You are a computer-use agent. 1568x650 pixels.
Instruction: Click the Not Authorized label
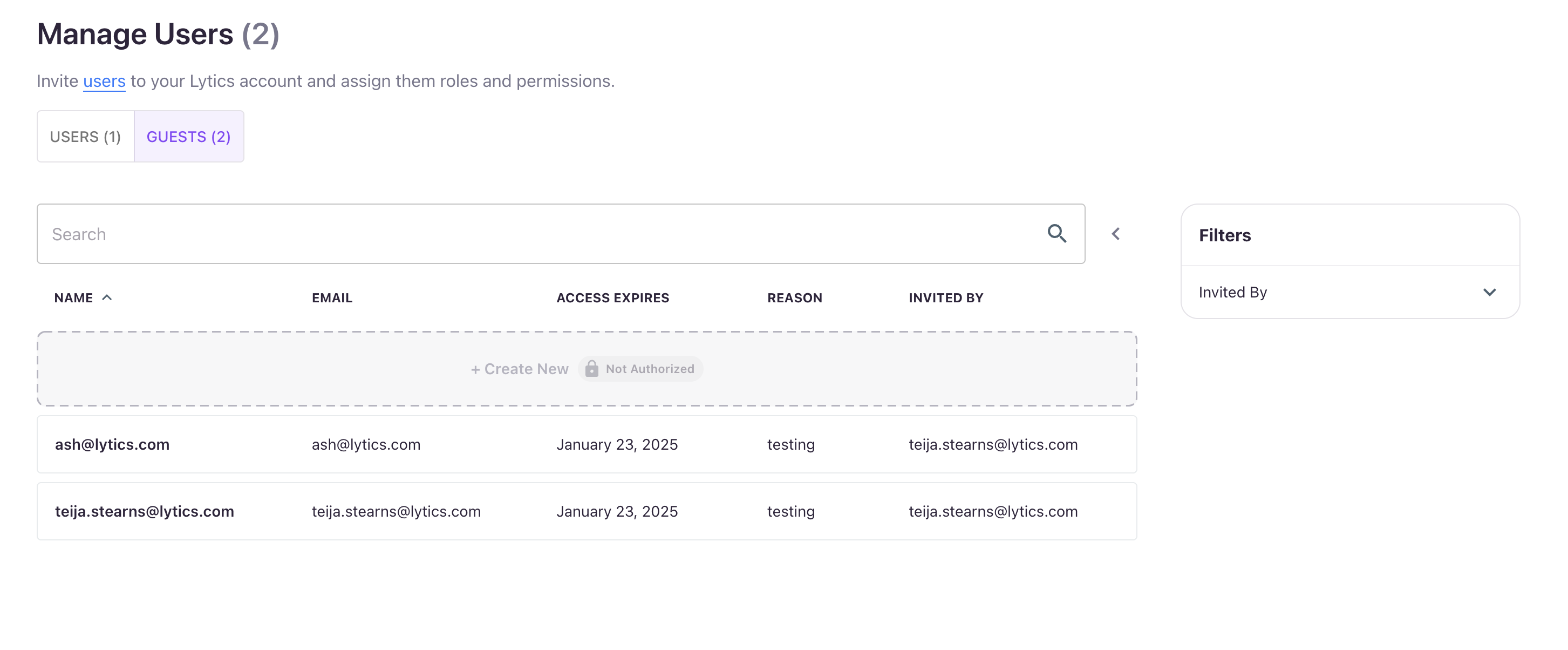(650, 369)
